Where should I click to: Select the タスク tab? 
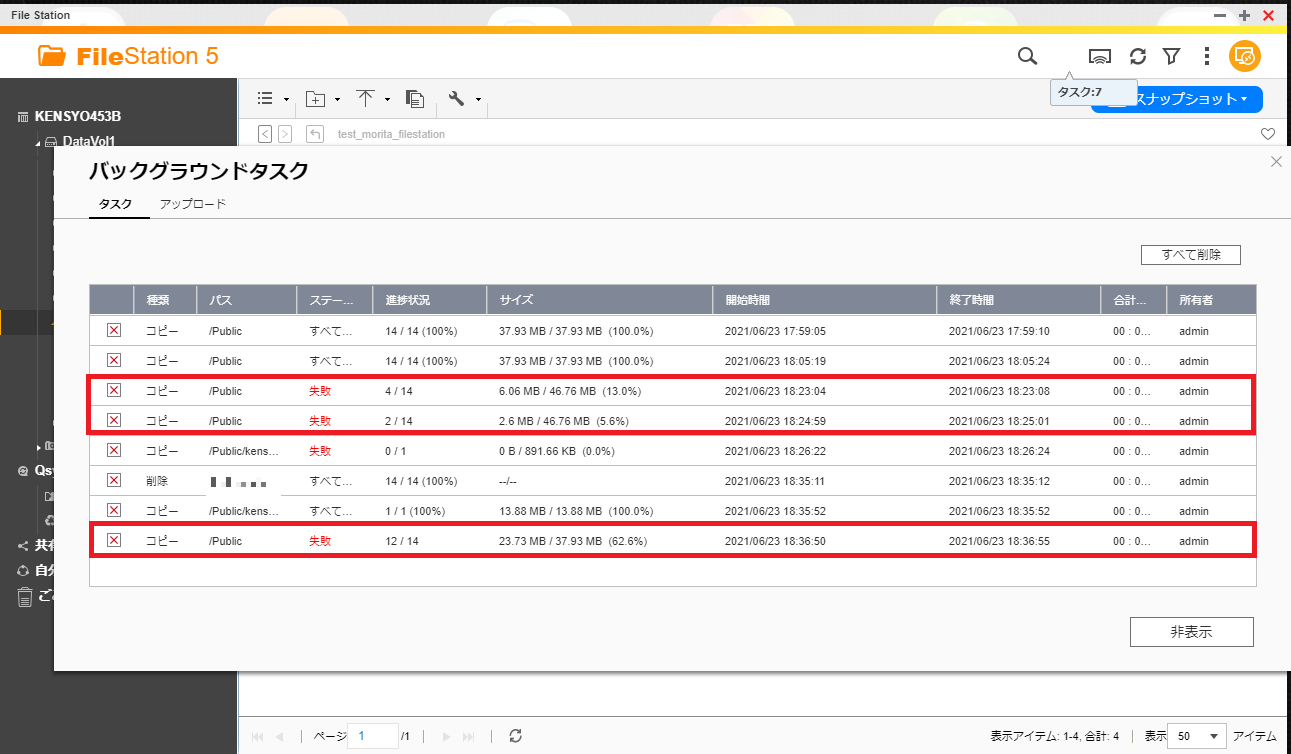click(x=115, y=204)
